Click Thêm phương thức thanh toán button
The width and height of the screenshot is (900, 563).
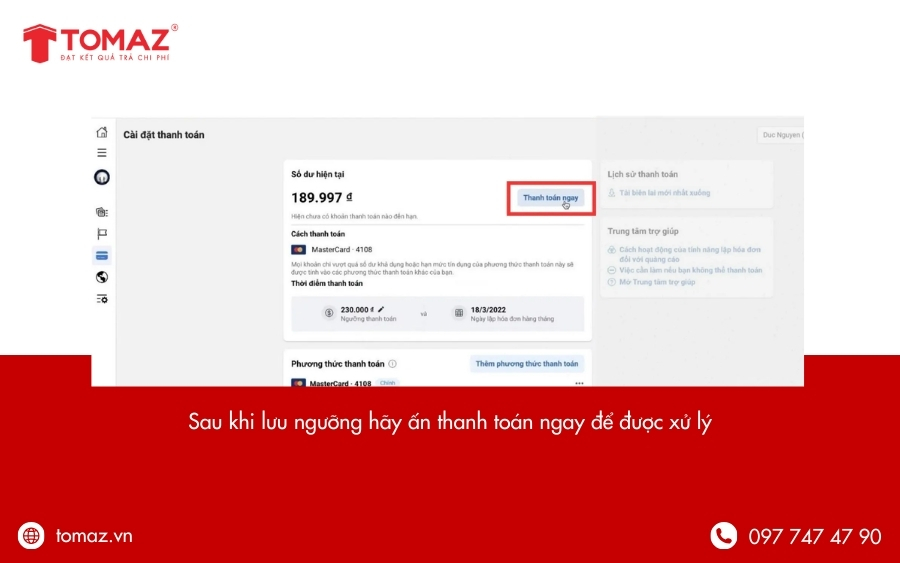[x=526, y=364]
